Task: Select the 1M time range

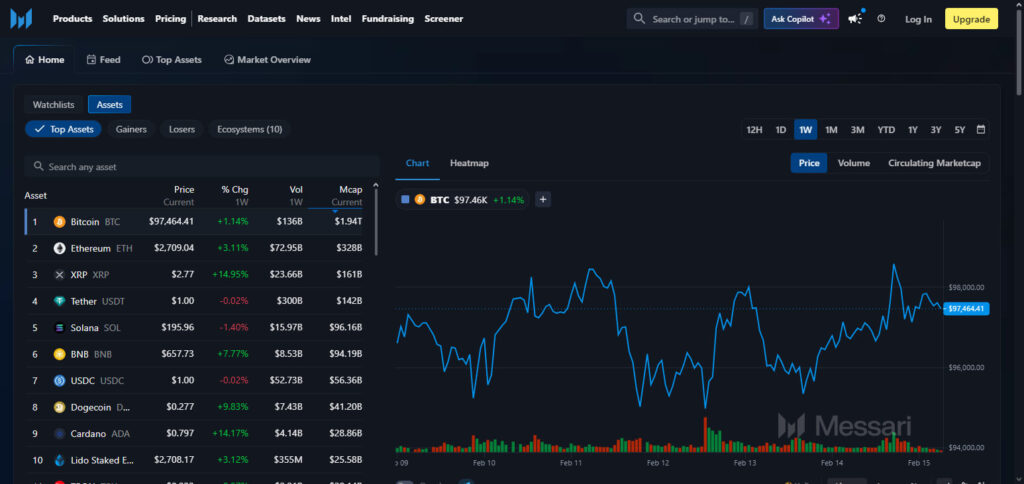Action: [x=831, y=129]
